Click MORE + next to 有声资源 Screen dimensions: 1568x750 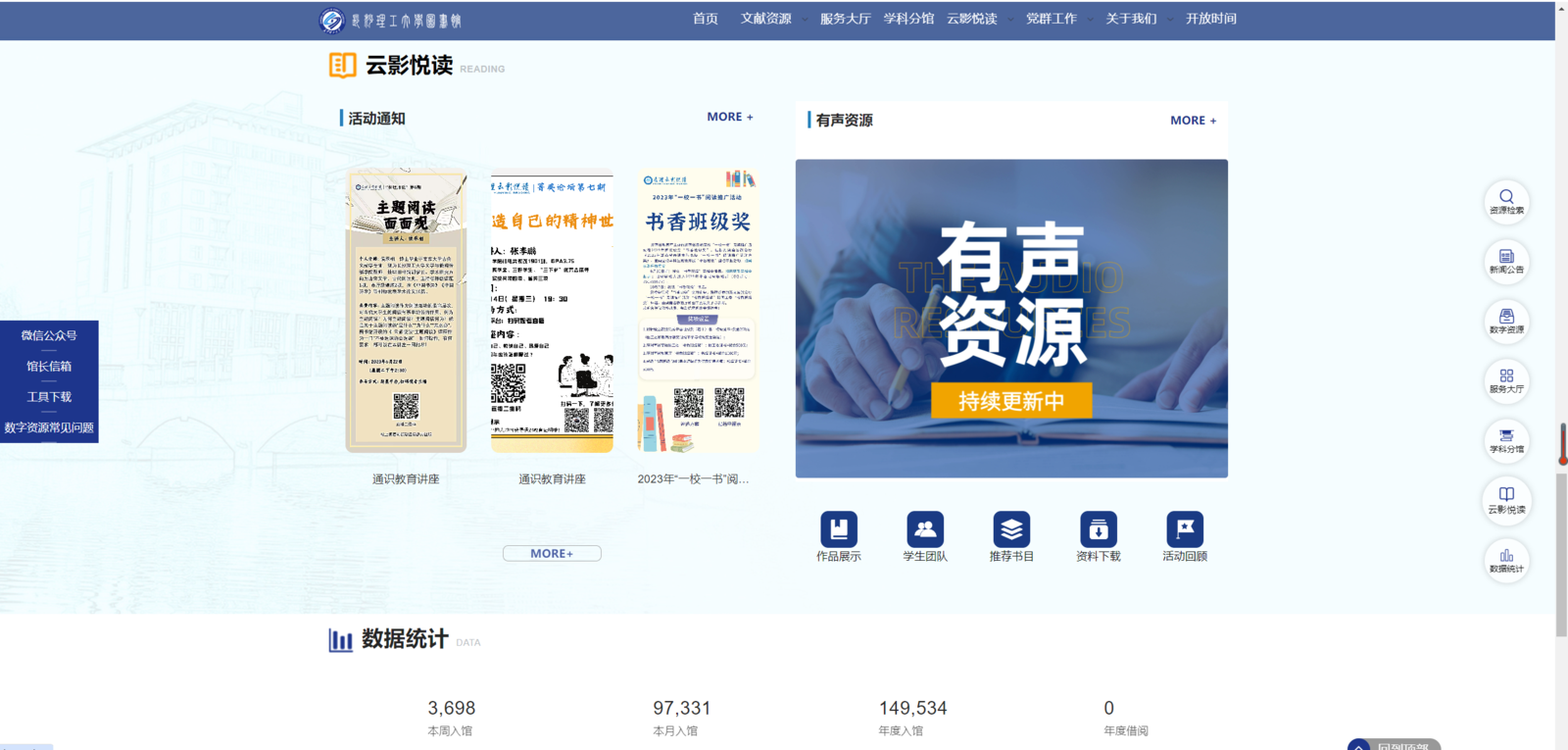(1193, 121)
